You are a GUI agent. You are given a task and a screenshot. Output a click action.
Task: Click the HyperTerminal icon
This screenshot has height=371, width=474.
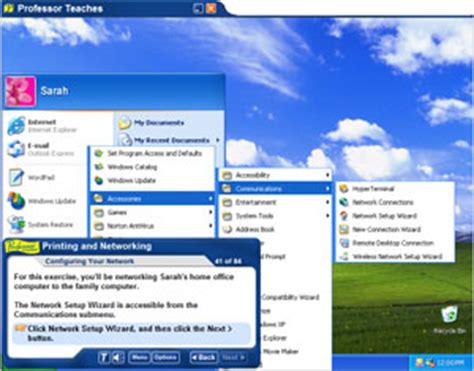coord(344,189)
